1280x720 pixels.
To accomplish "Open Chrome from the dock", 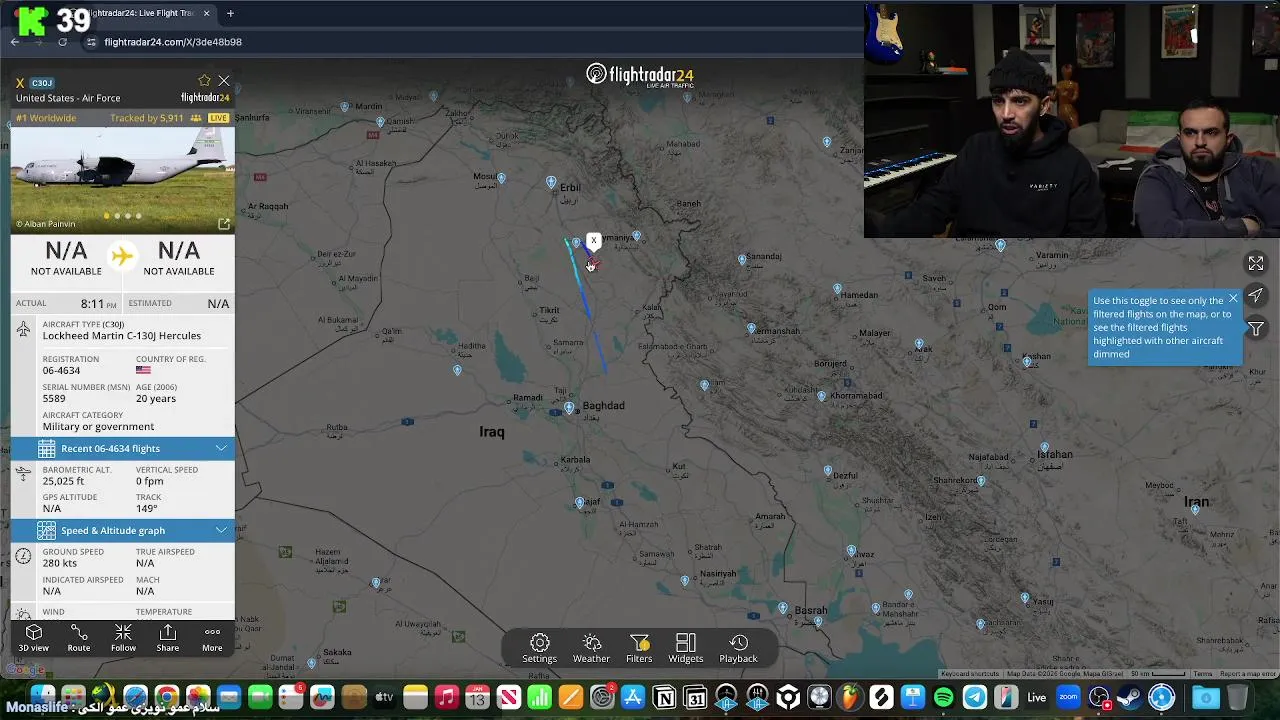I will pos(167,697).
